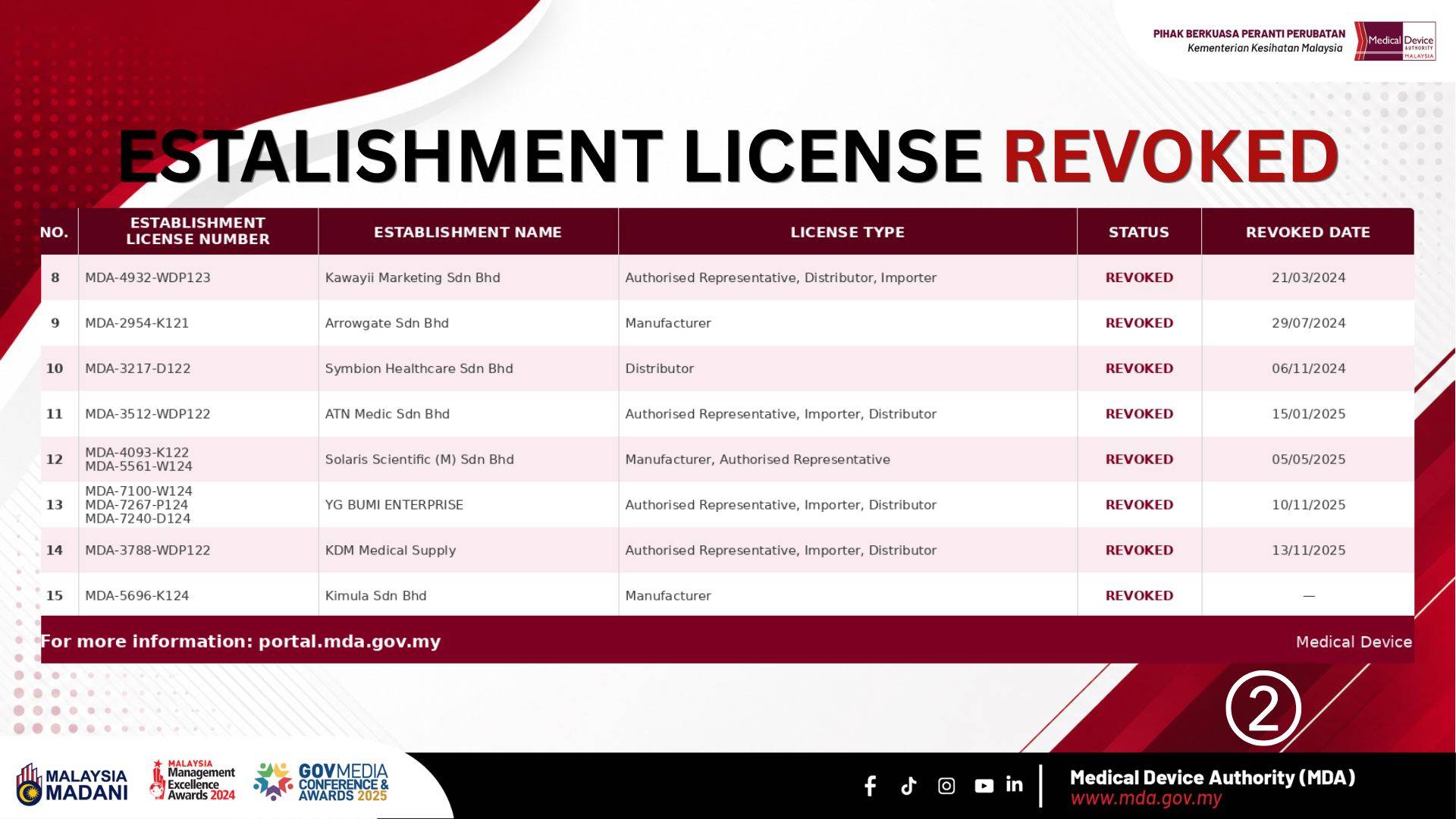
Task: Click Manufacturer, Authorised Representative license type
Action: (x=758, y=460)
